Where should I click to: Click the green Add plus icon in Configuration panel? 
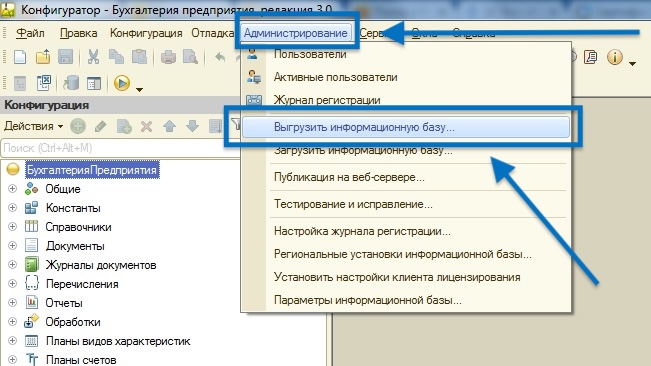click(x=78, y=126)
